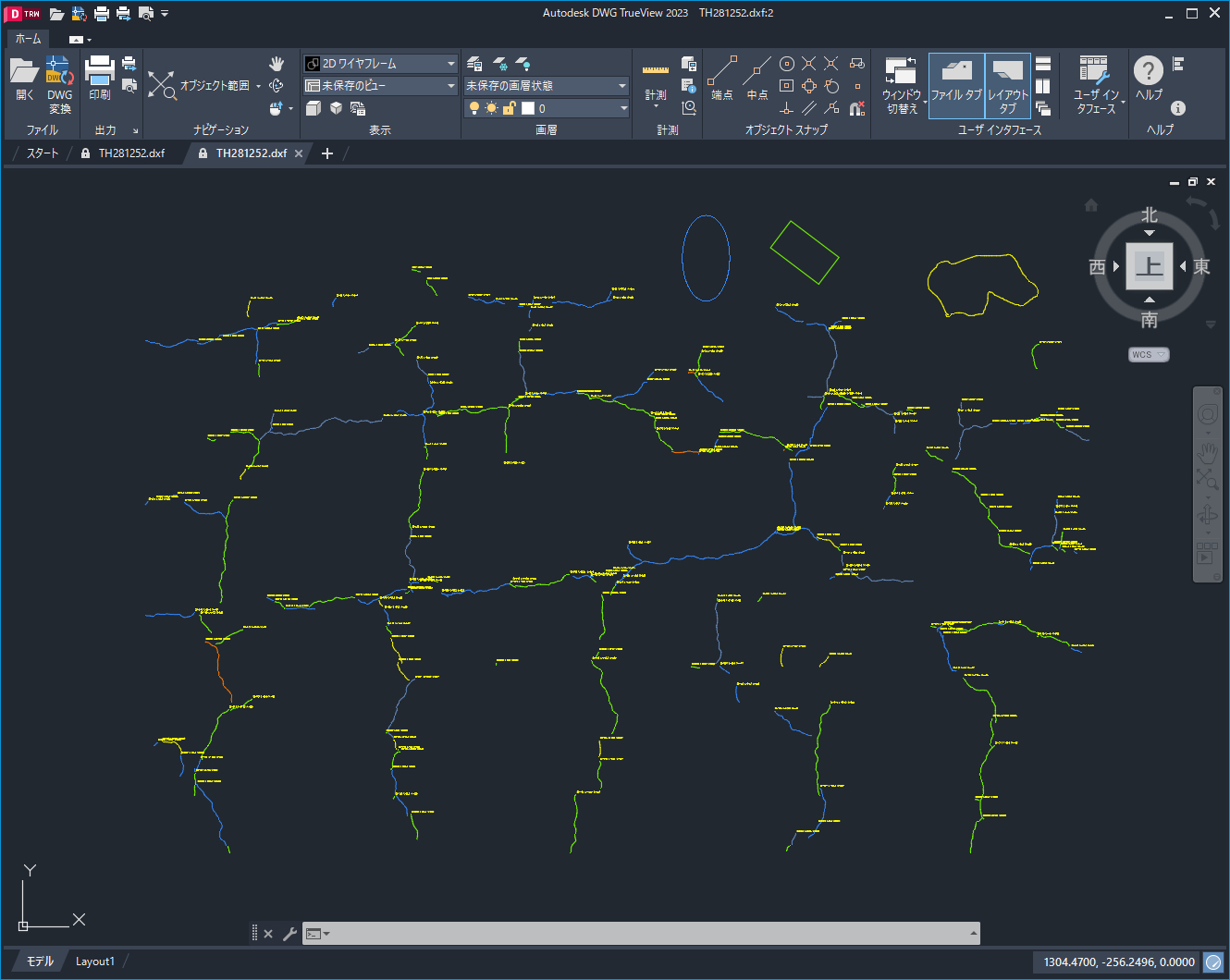
Task: Click the 計測 (Measure) ruler icon
Action: click(x=656, y=71)
